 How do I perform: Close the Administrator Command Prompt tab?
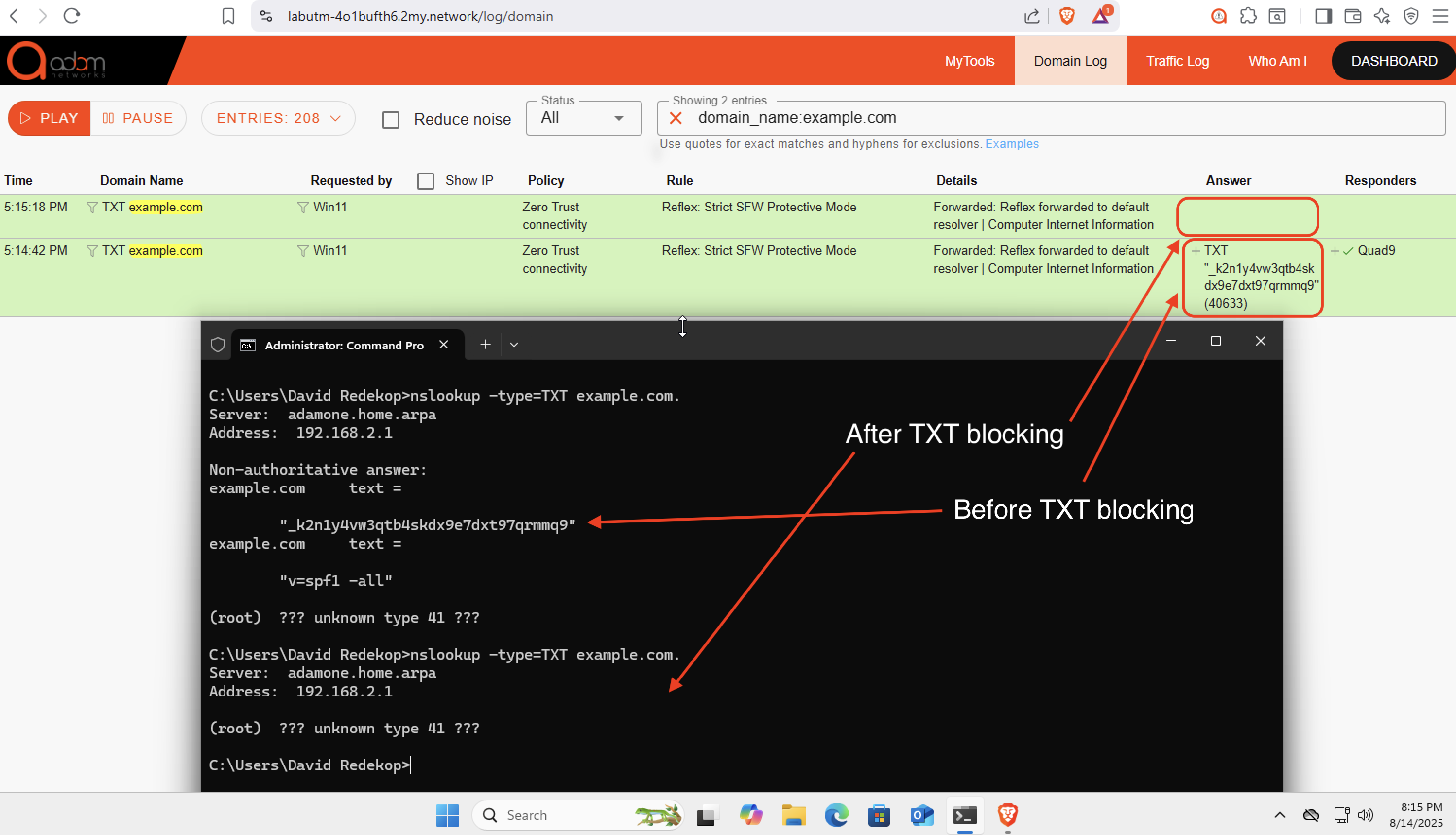(x=444, y=344)
